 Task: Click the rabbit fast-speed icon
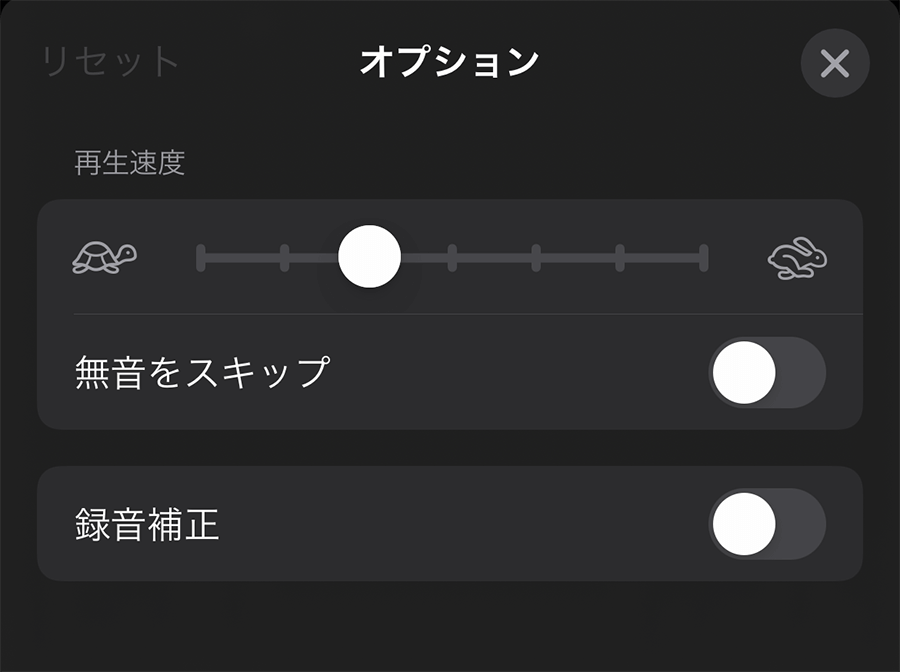pos(797,258)
